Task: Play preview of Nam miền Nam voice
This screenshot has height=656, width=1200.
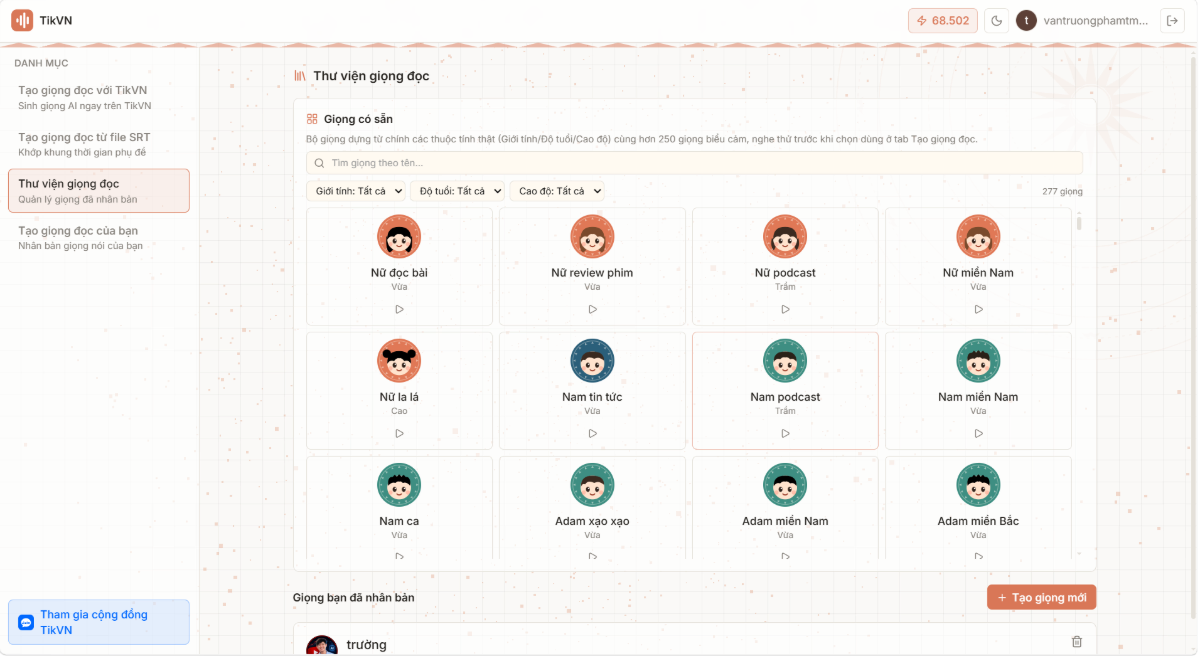Action: coord(978,433)
